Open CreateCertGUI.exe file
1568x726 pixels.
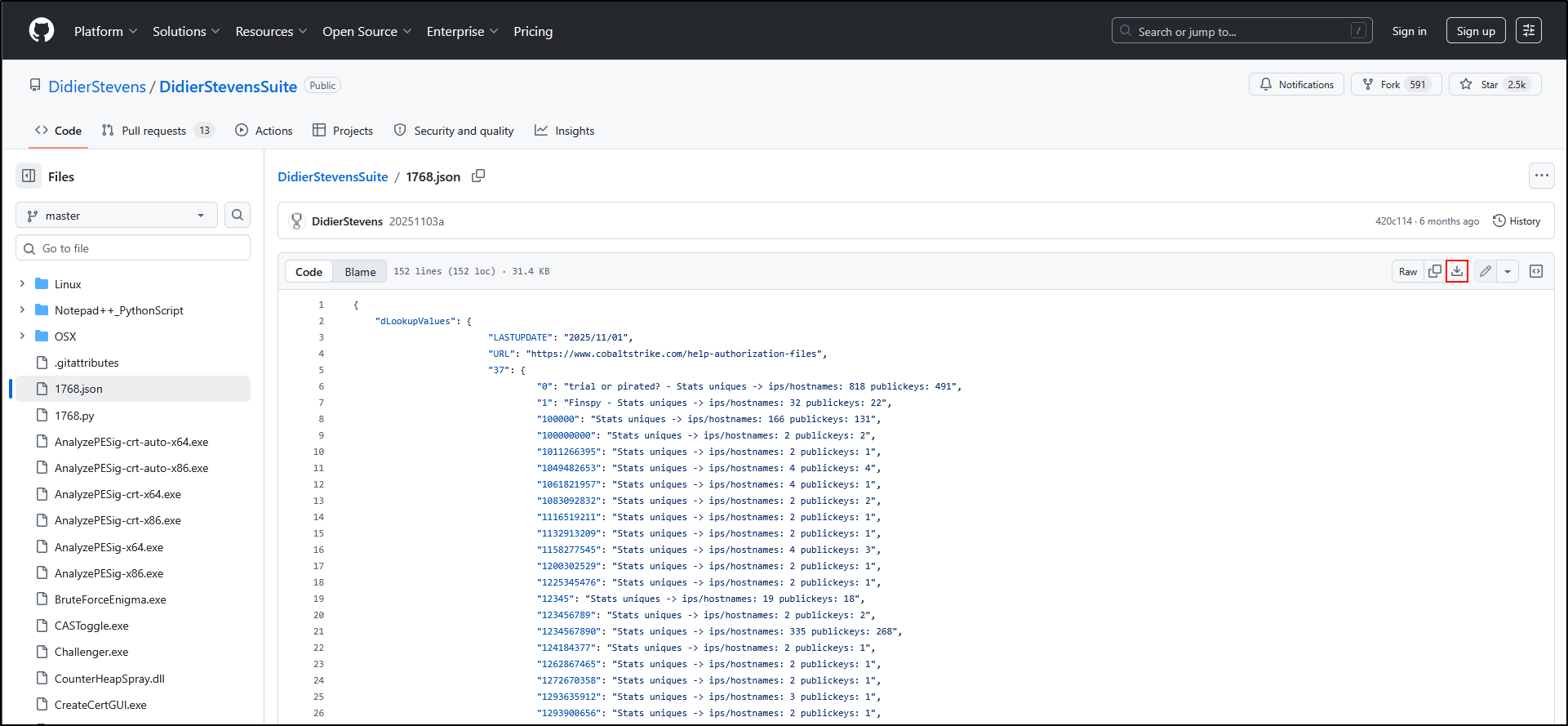tap(100, 705)
